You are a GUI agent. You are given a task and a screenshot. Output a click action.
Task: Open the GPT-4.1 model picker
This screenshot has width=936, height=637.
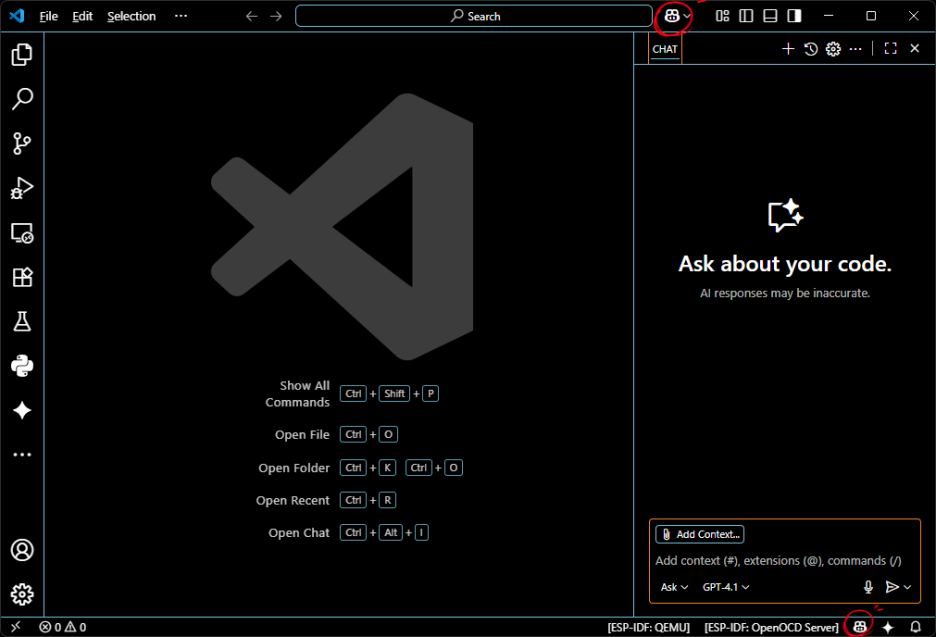pyautogui.click(x=725, y=587)
